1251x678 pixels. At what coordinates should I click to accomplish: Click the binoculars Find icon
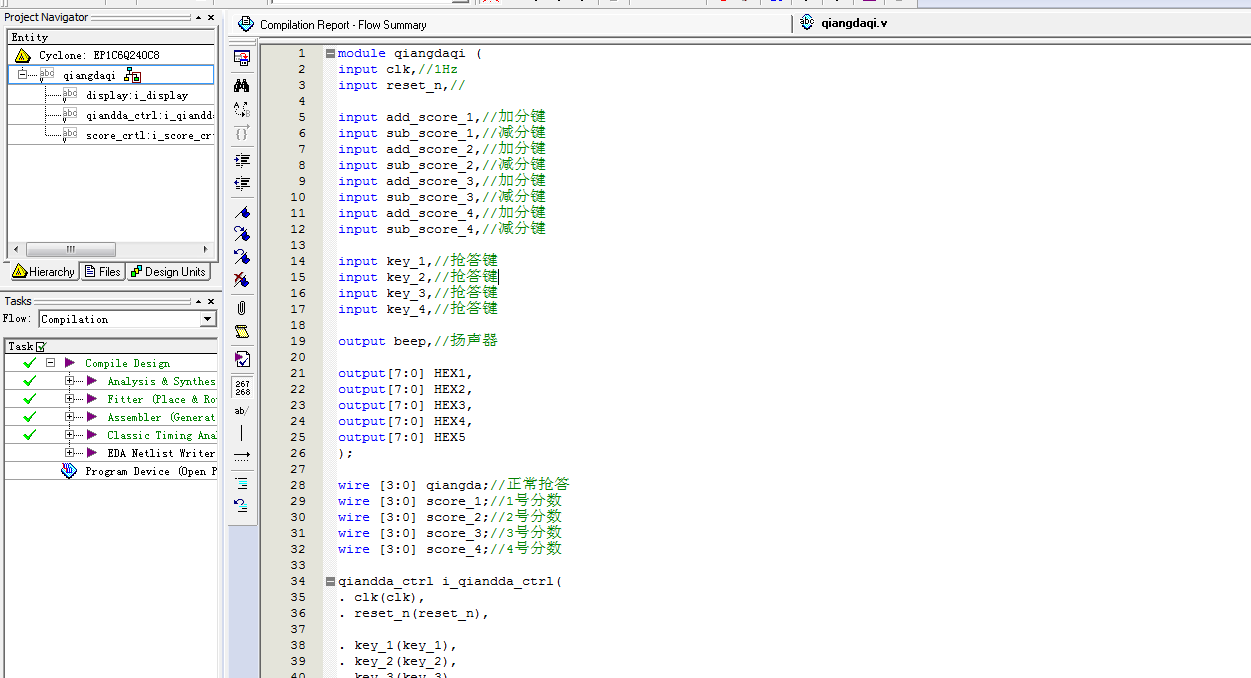point(241,85)
